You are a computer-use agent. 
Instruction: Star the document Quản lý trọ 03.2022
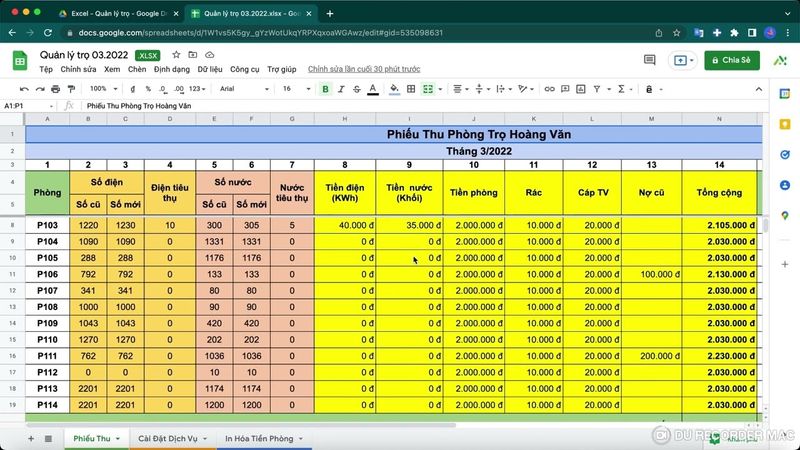click(176, 55)
